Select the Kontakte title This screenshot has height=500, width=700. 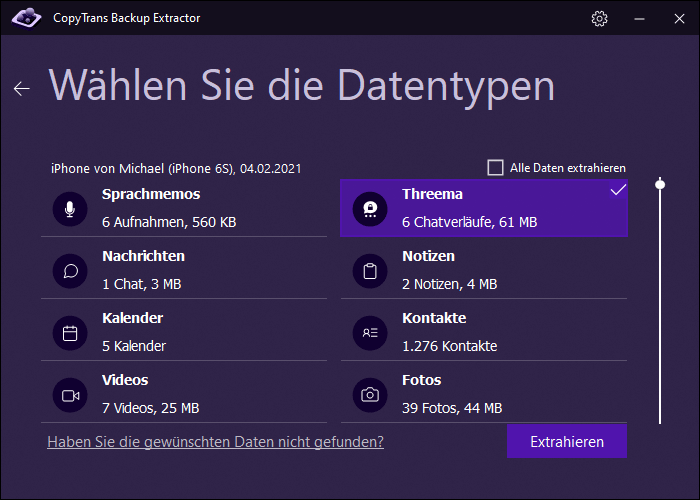point(434,318)
